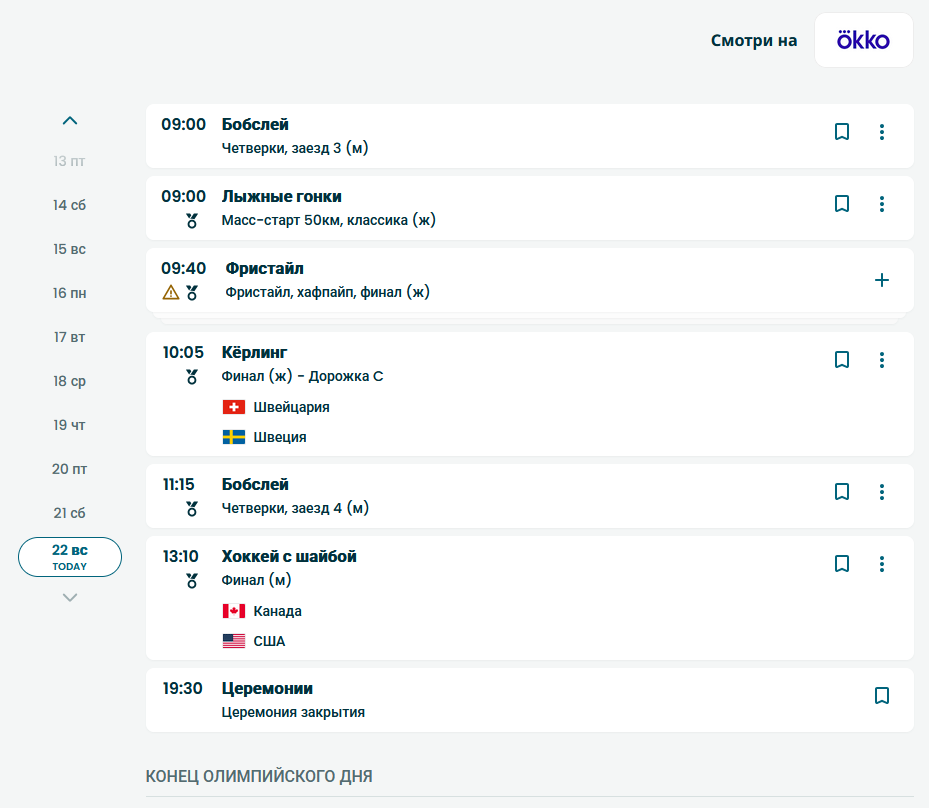Expand the Фристайл event with plus
Image resolution: width=929 pixels, height=808 pixels.
[x=881, y=280]
